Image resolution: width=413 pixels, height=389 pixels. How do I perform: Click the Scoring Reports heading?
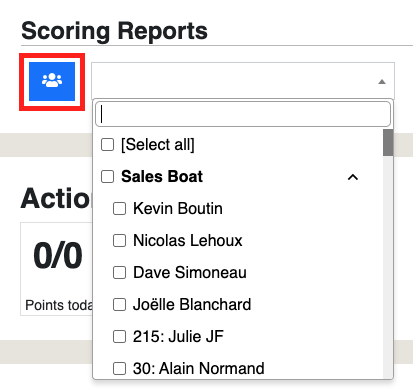114,31
